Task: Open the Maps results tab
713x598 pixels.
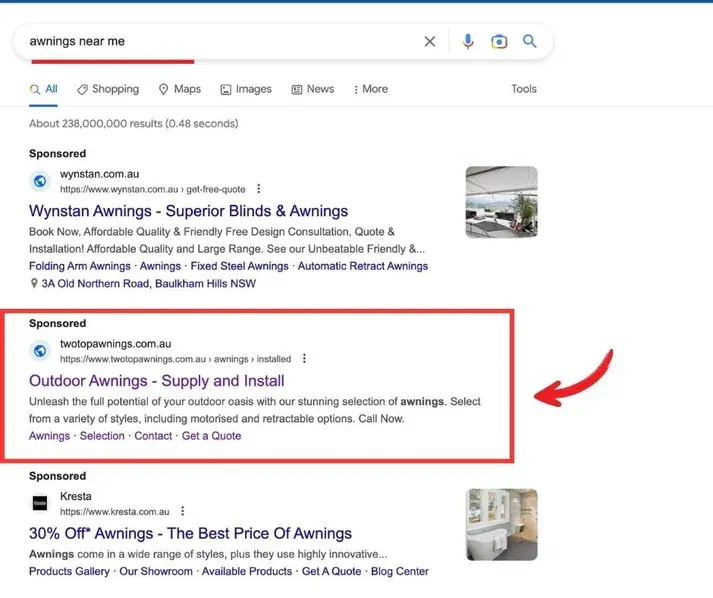Action: [x=180, y=89]
